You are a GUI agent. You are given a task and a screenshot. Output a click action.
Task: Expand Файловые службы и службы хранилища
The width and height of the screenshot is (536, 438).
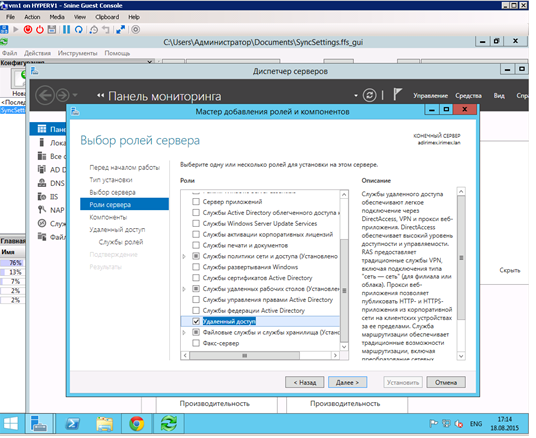point(184,332)
